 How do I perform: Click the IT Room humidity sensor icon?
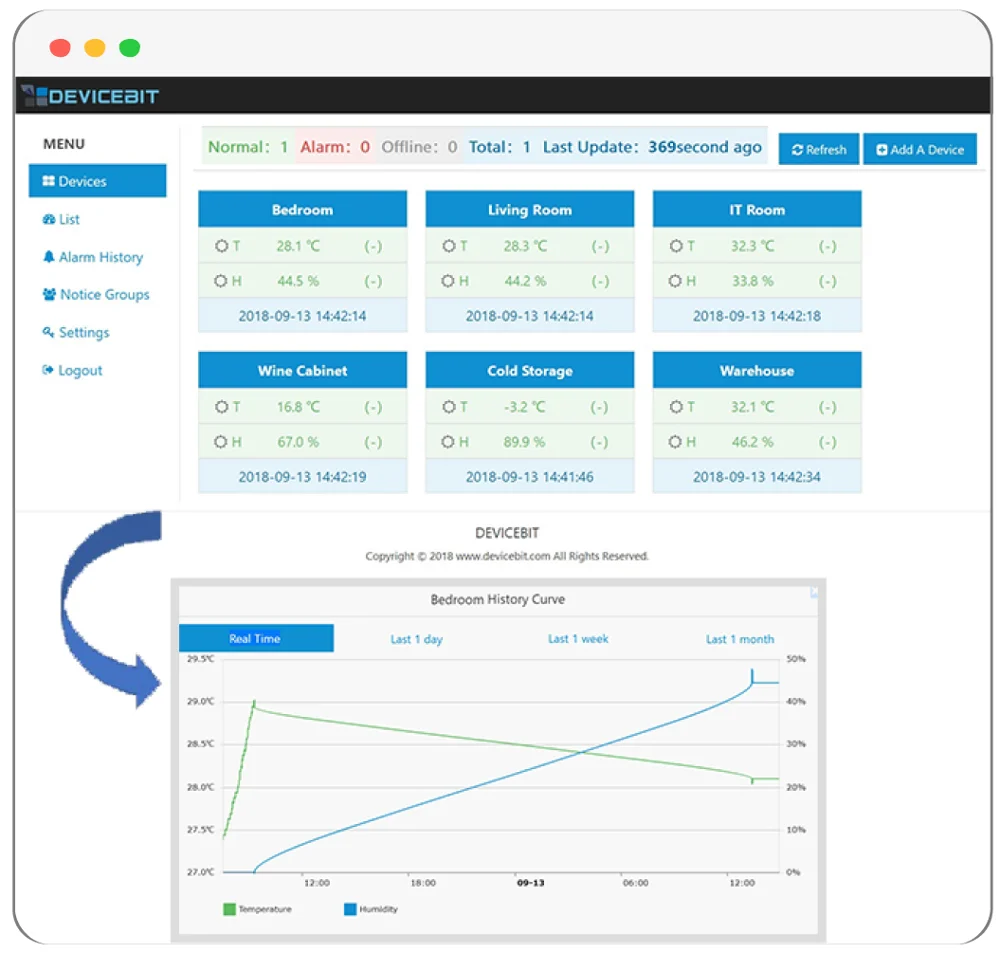(x=675, y=281)
